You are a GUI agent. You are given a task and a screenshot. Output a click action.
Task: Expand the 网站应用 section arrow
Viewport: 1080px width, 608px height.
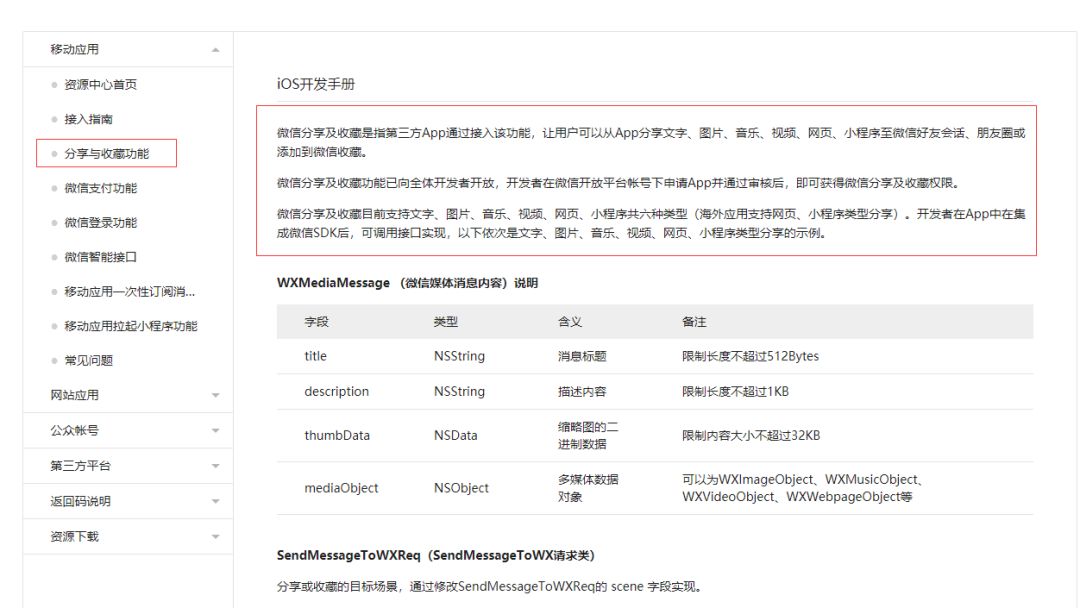tap(216, 395)
